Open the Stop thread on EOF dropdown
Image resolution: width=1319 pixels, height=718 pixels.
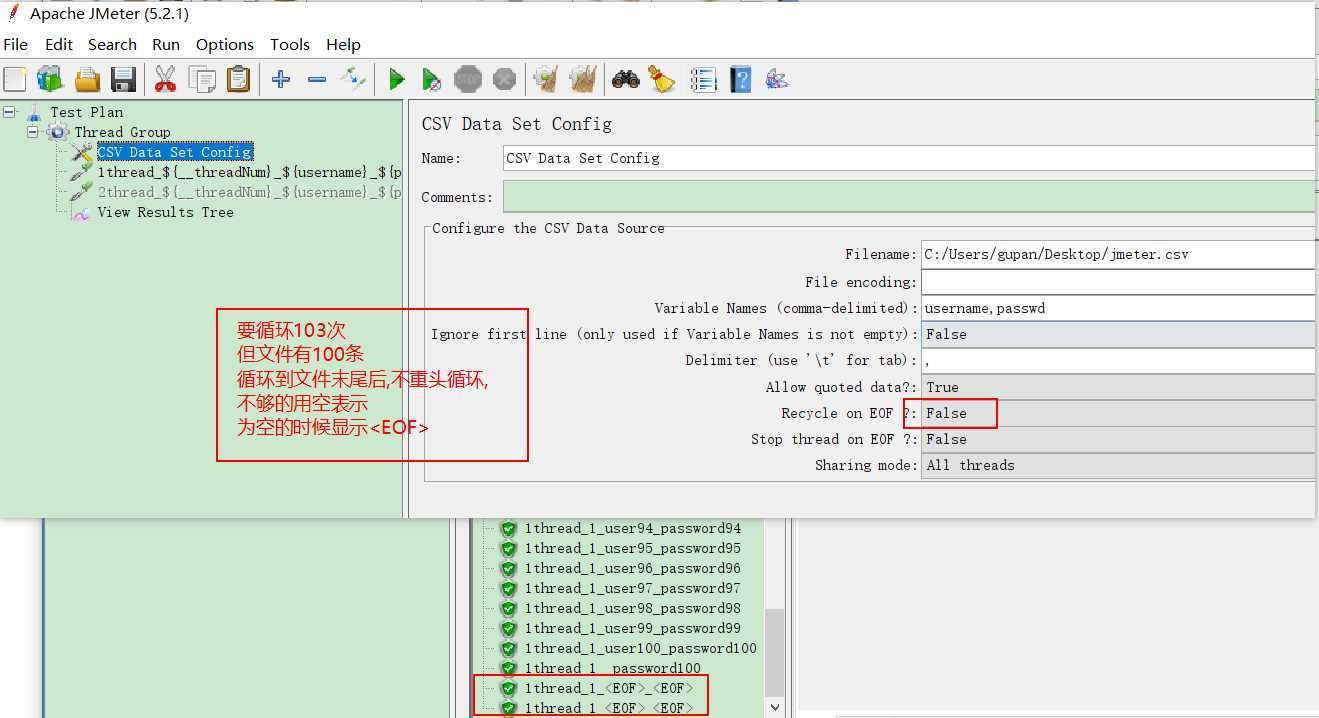pos(1117,439)
